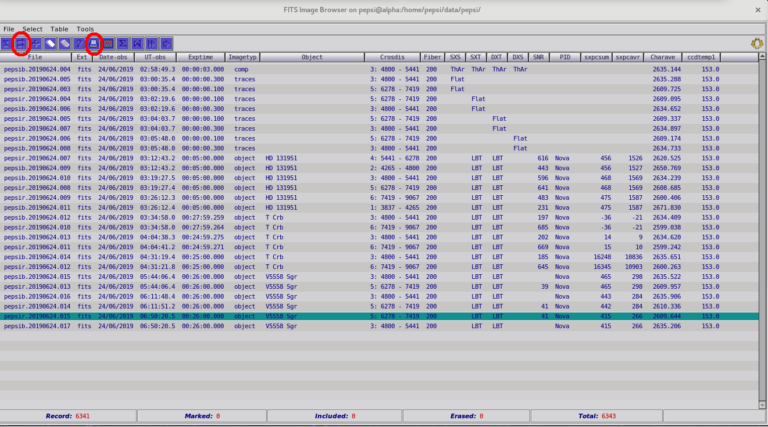Click the red-circled icon under the Select menu
This screenshot has width=768, height=427.
click(20, 44)
